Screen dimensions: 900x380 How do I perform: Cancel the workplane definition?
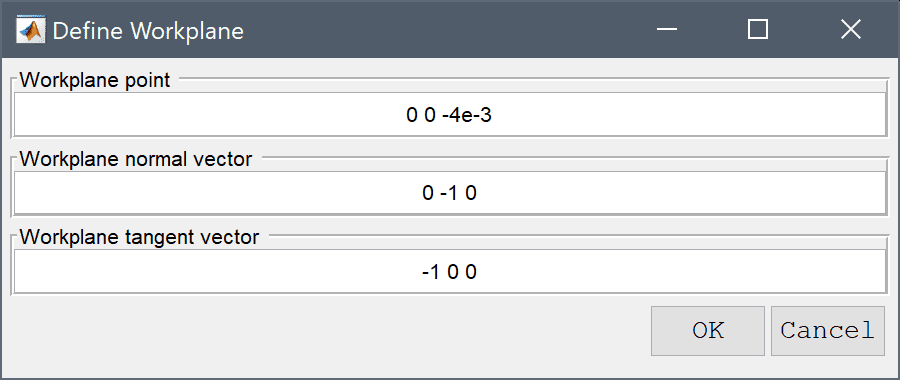click(827, 331)
